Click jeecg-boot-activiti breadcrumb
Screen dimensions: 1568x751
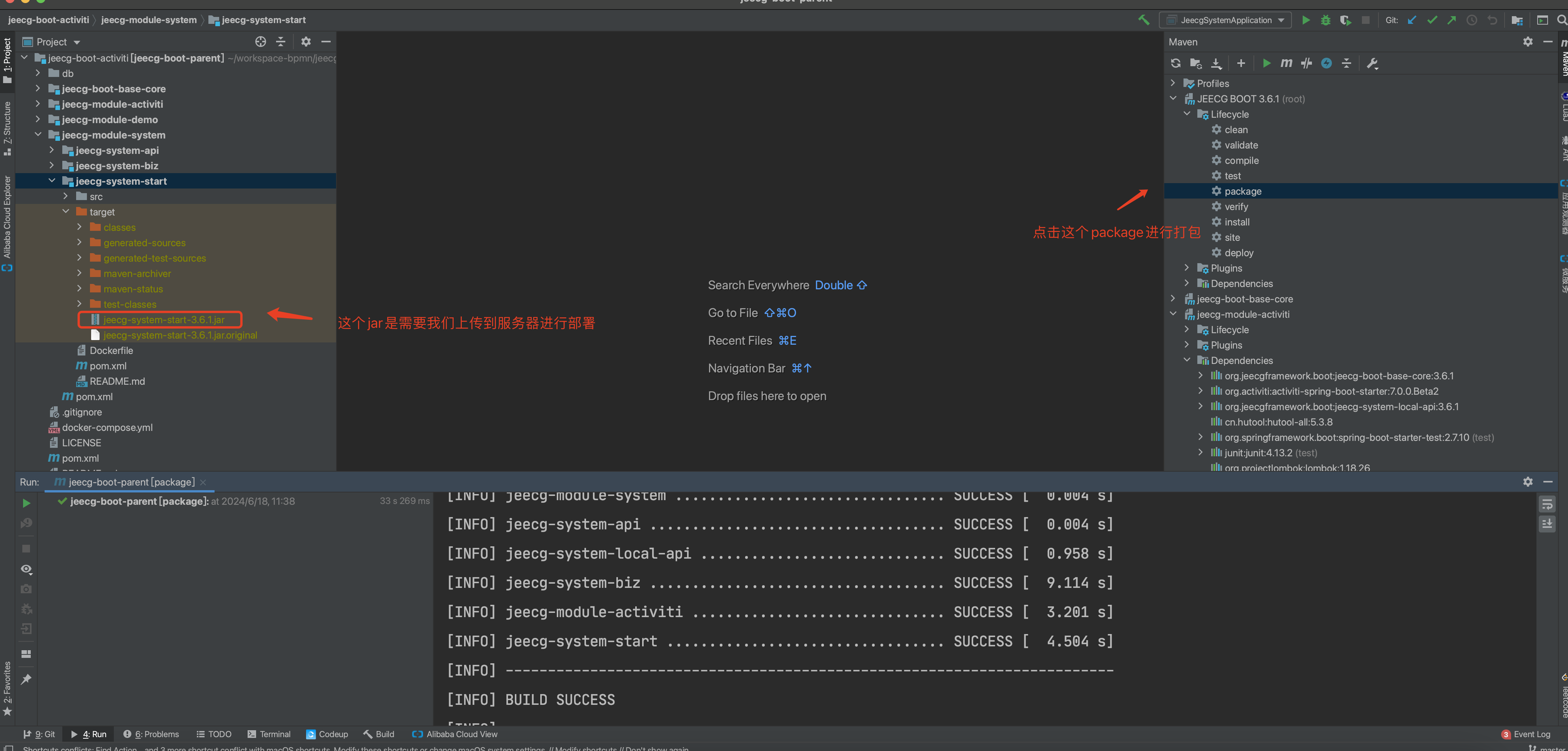click(48, 20)
